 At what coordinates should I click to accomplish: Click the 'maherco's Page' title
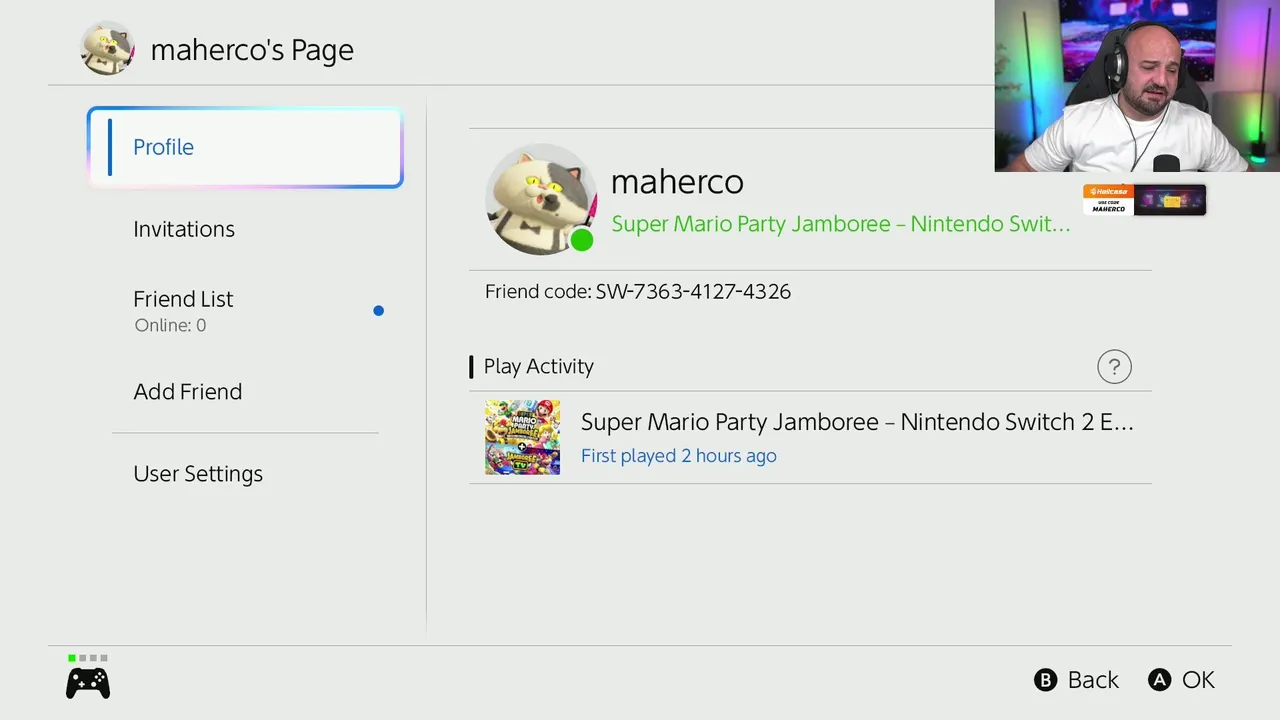(252, 50)
